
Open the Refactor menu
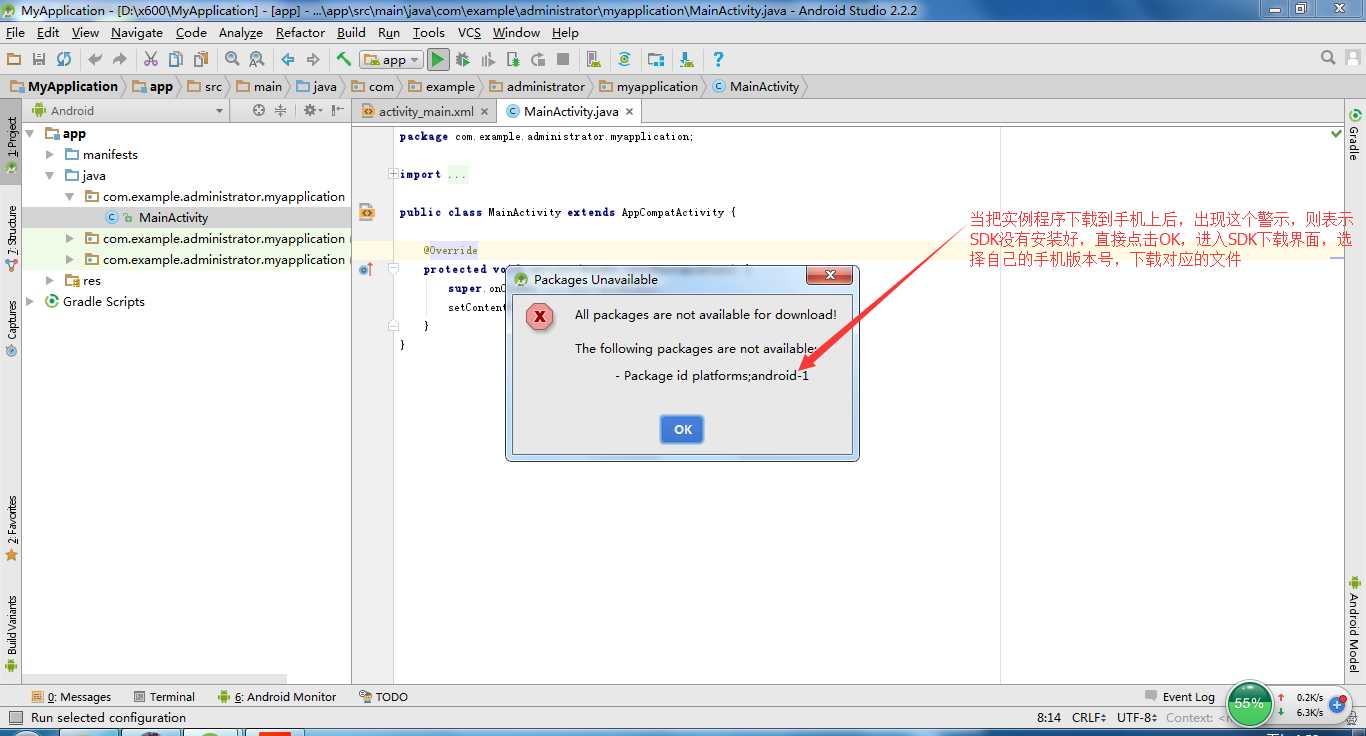300,33
